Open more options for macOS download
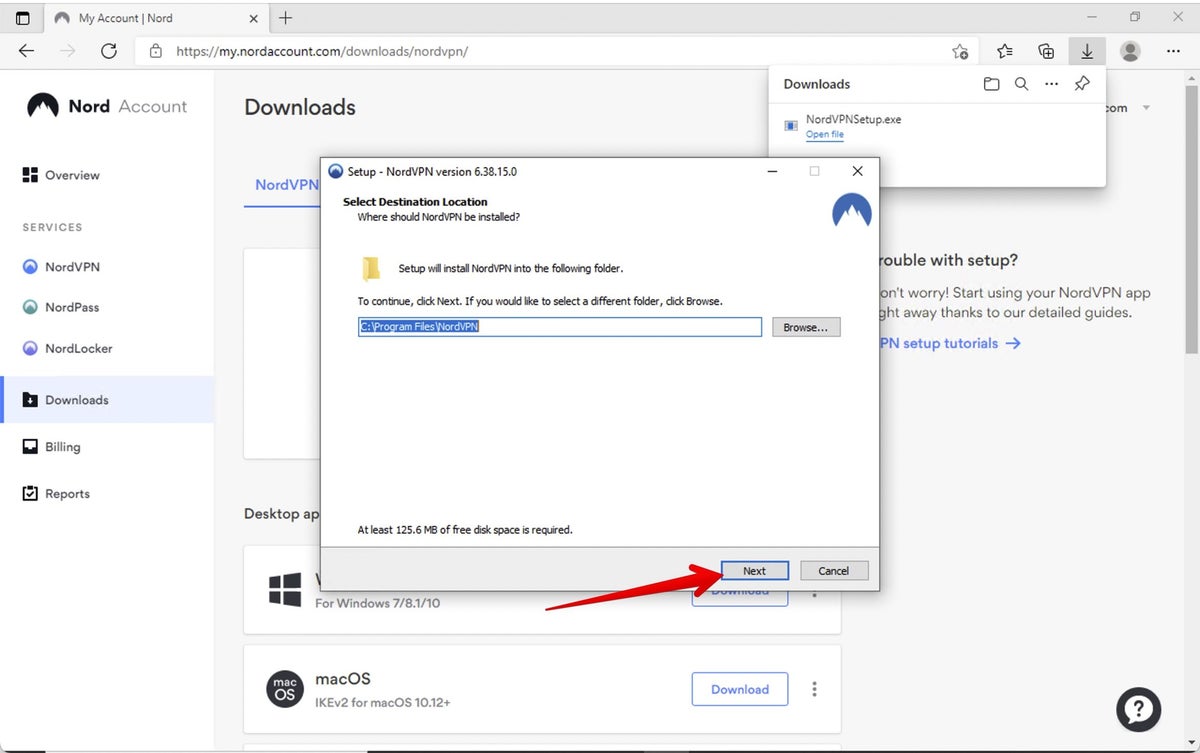Viewport: 1200px width, 753px height. 815,689
